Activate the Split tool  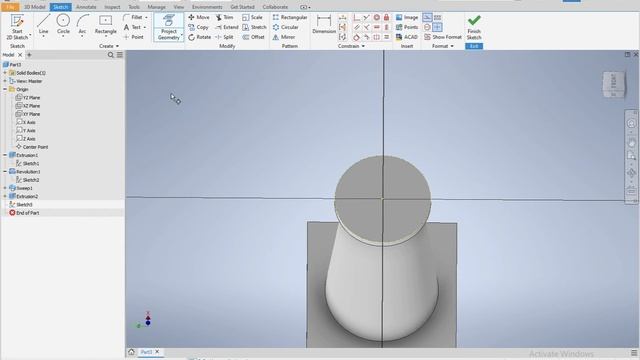224,37
